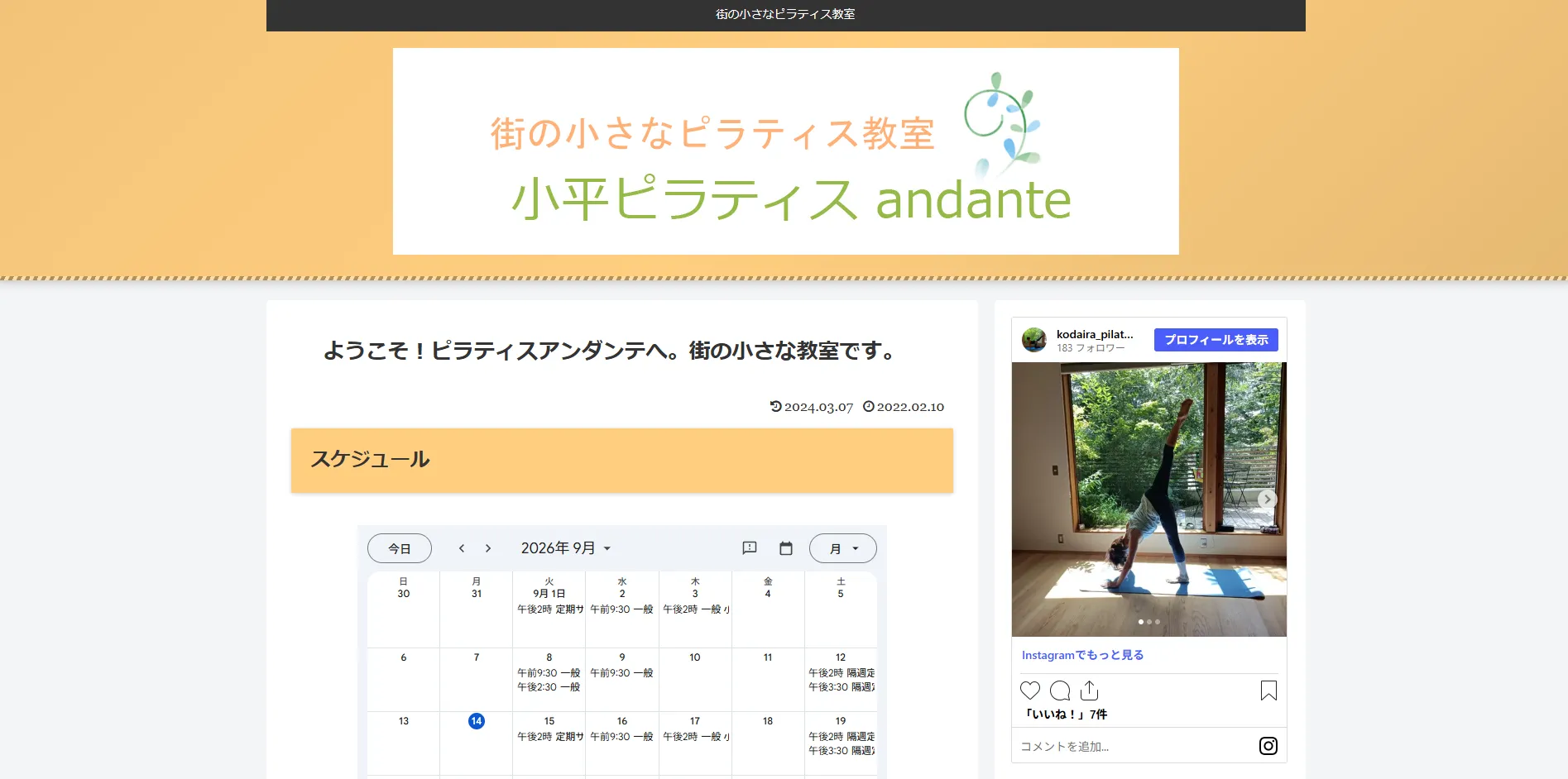Open Instagram comment bubble icon
The width and height of the screenshot is (1568, 779).
[x=1060, y=691]
